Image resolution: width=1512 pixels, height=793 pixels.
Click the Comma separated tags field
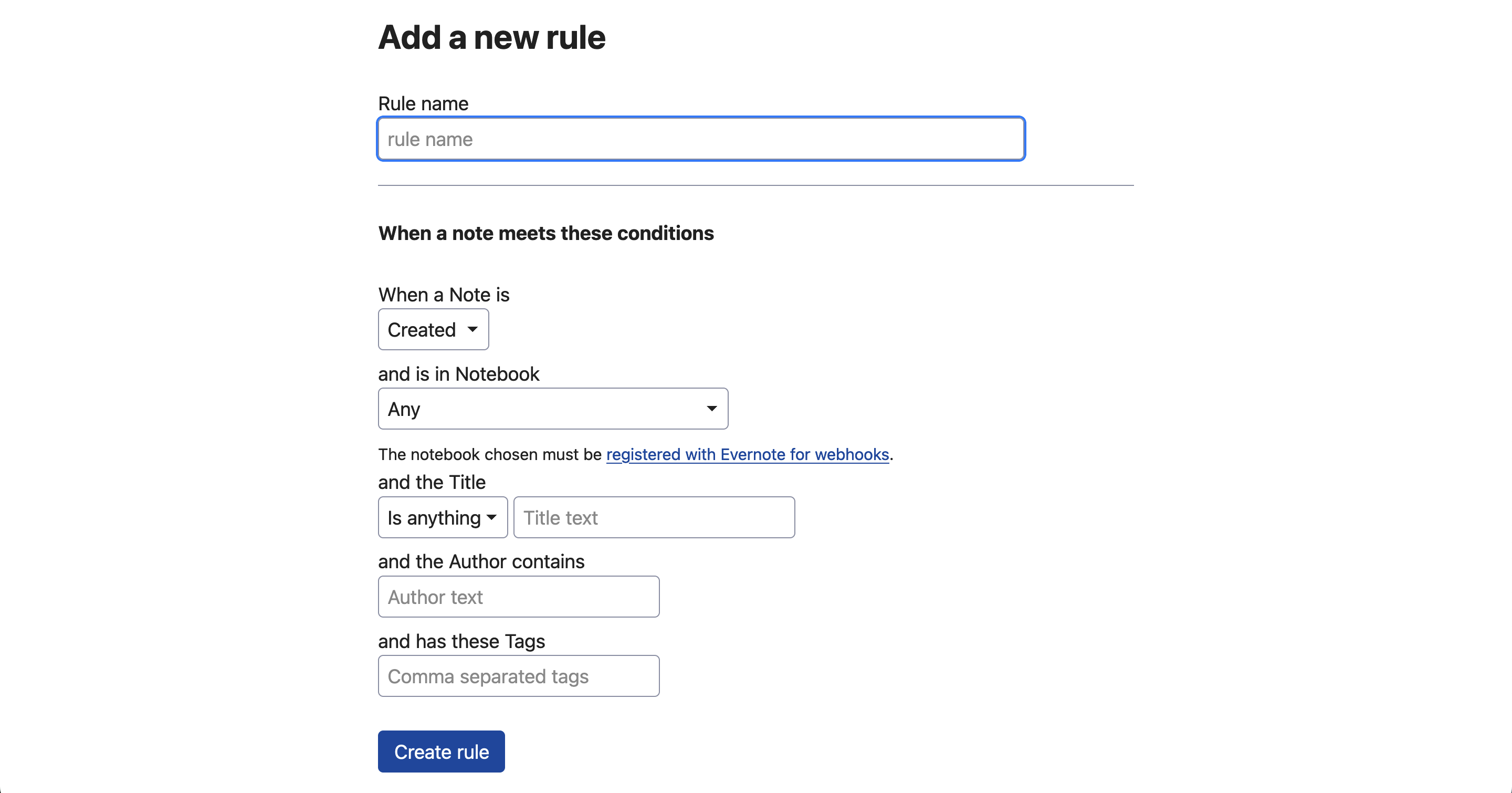point(518,676)
